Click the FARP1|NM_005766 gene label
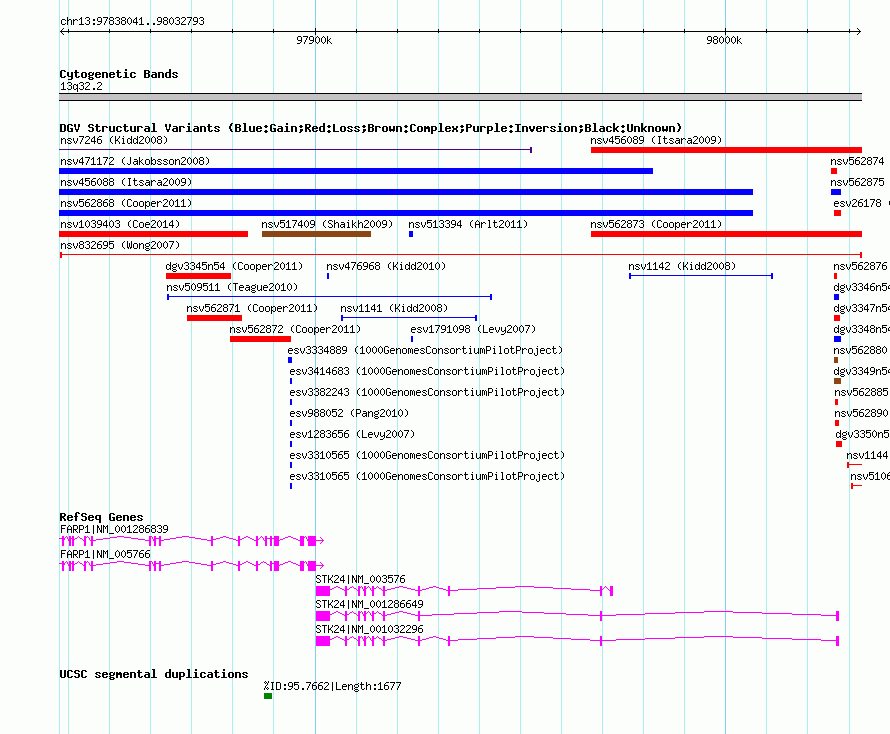Viewport: 890px width, 734px height. tap(105, 554)
